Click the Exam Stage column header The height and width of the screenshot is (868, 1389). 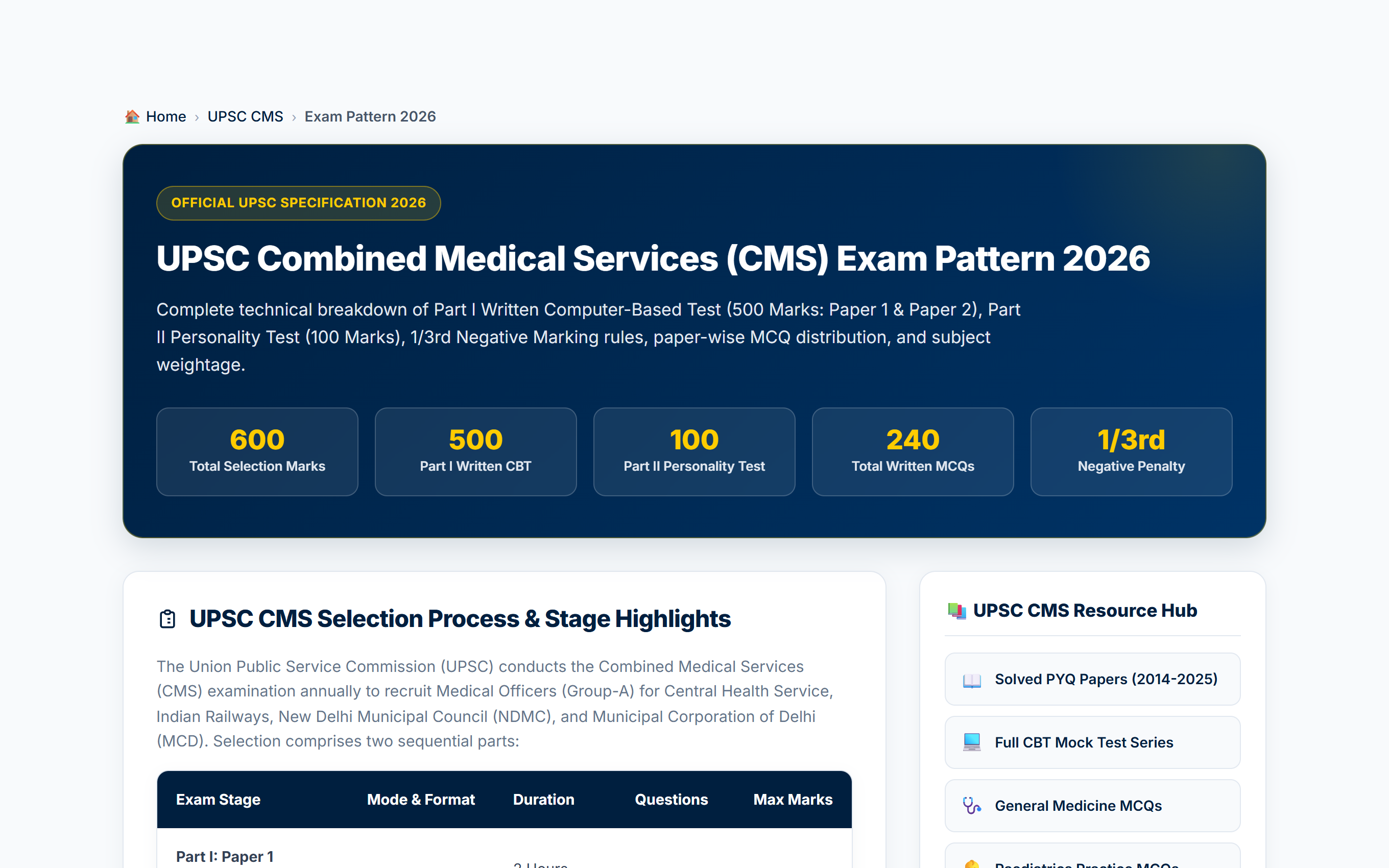click(x=218, y=800)
